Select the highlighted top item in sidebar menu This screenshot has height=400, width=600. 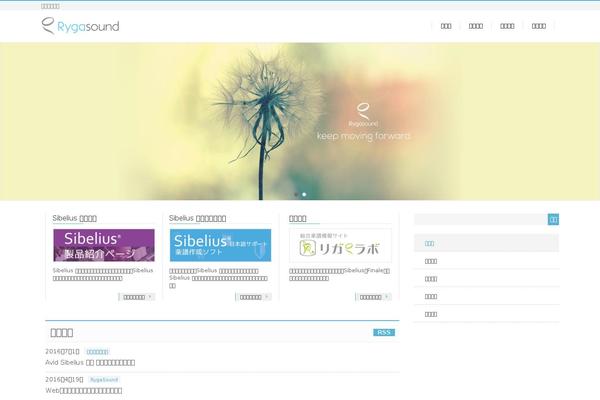[x=486, y=243]
